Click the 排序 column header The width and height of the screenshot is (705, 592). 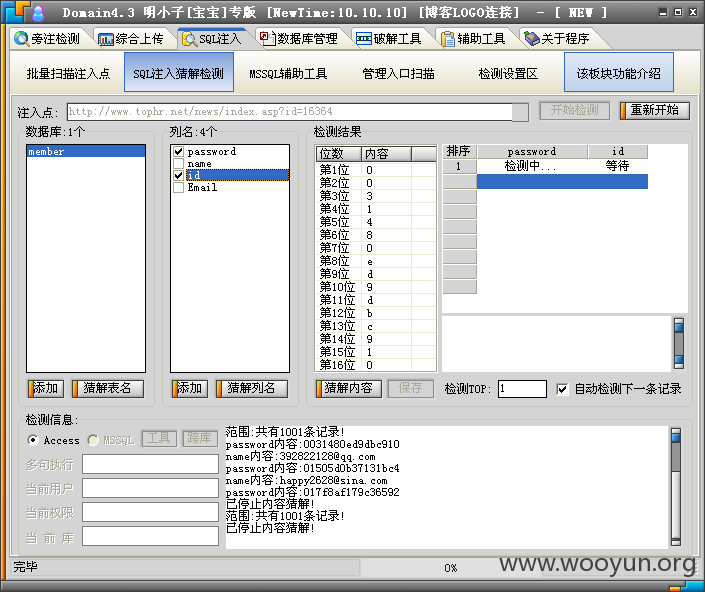click(x=460, y=151)
